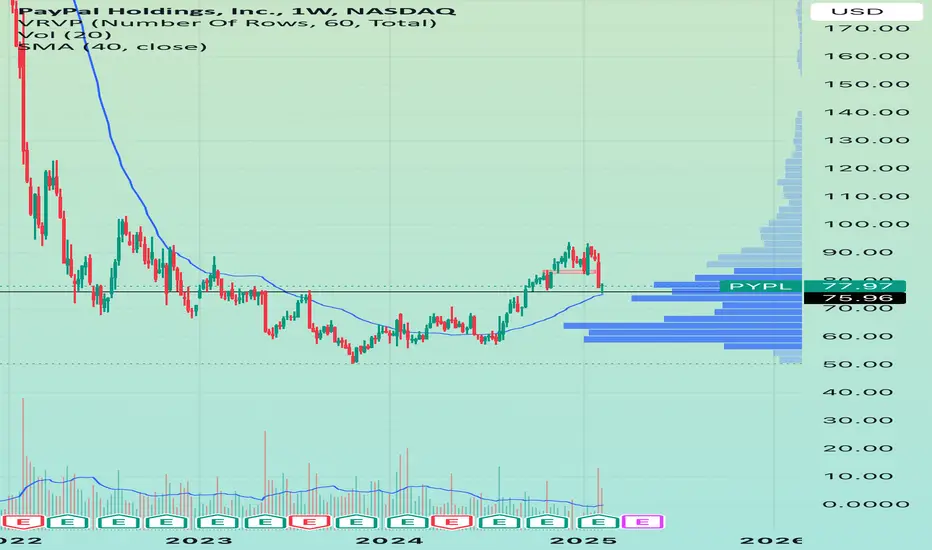Click the 150.00 price axis label
The width and height of the screenshot is (932, 550).
(867, 84)
